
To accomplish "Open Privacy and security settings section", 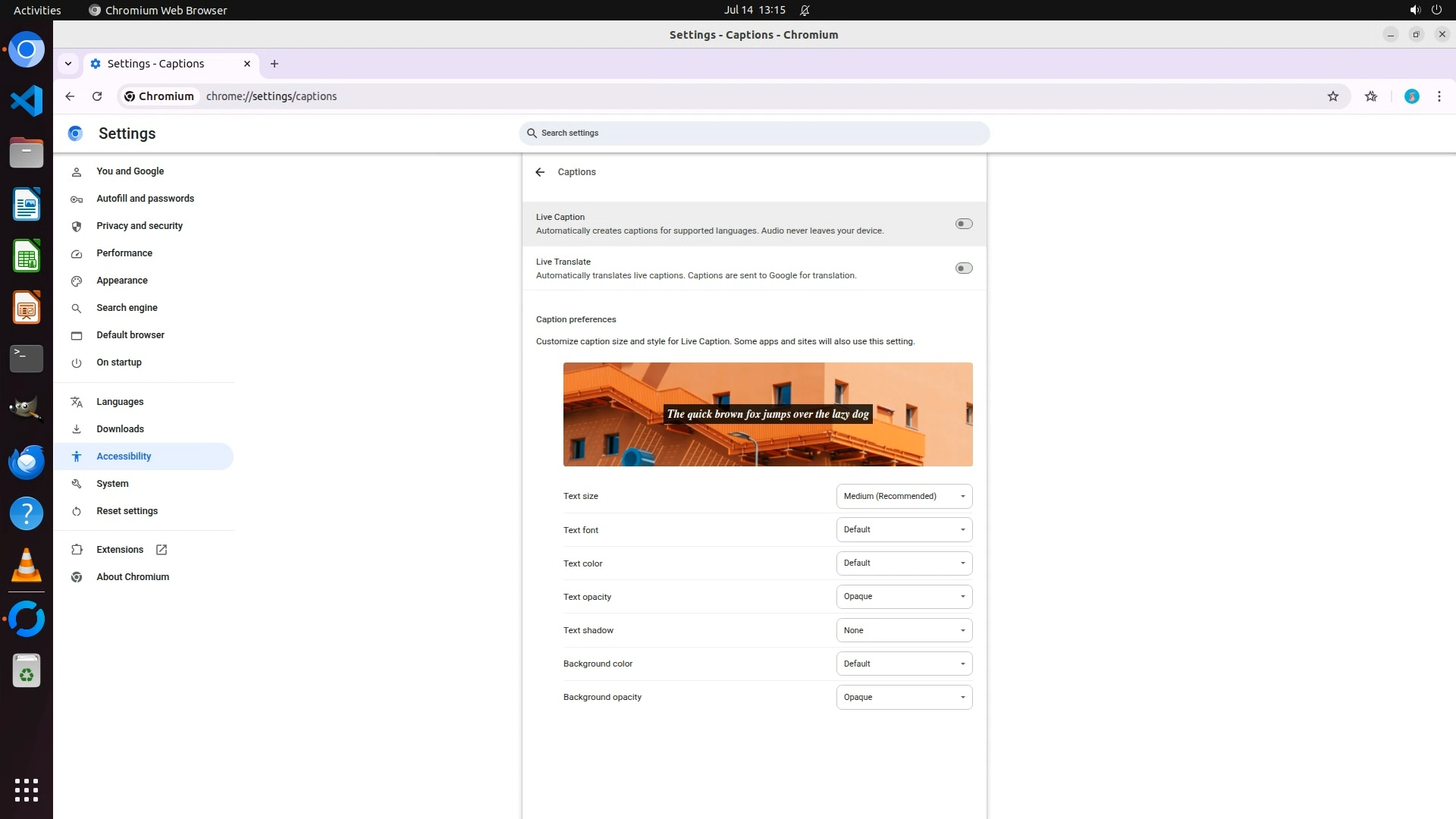I will pyautogui.click(x=140, y=226).
